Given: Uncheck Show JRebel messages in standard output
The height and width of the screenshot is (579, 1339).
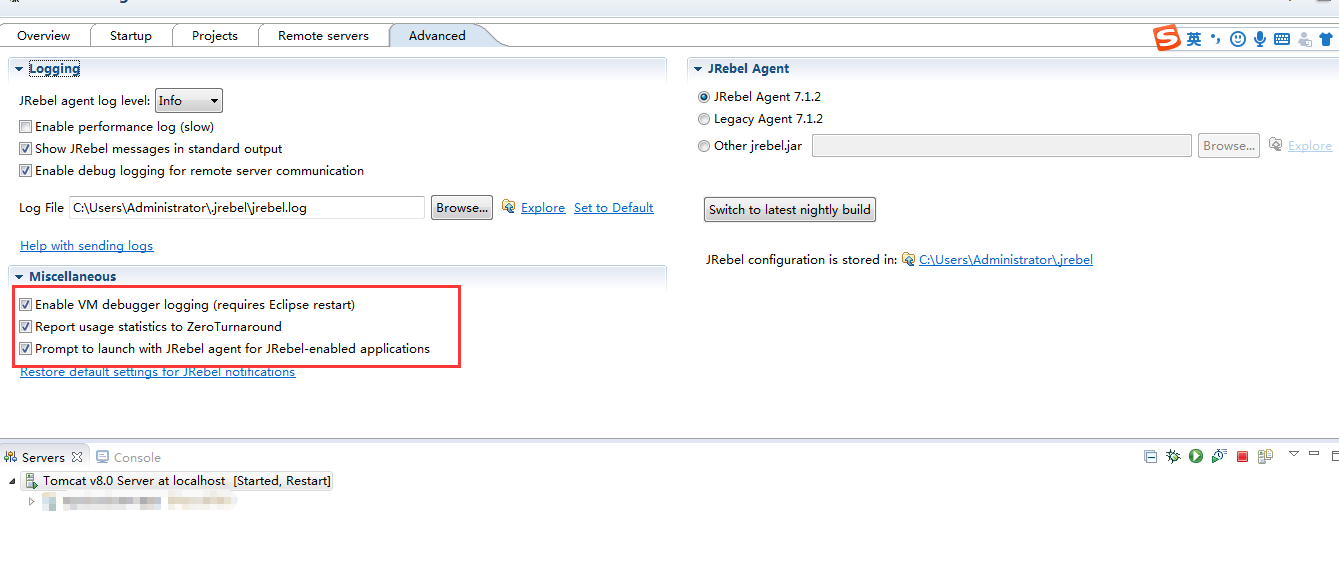Looking at the screenshot, I should (26, 149).
